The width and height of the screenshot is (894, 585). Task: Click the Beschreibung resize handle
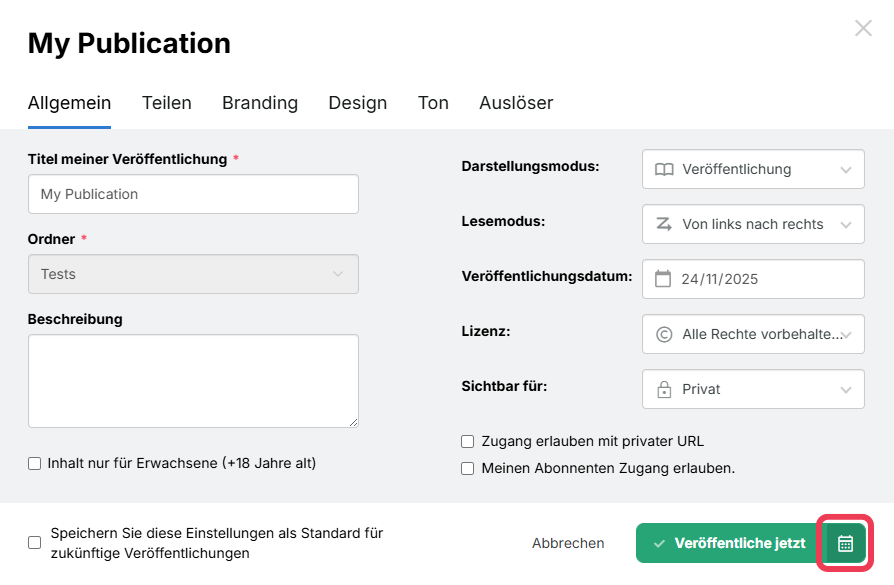click(x=353, y=422)
